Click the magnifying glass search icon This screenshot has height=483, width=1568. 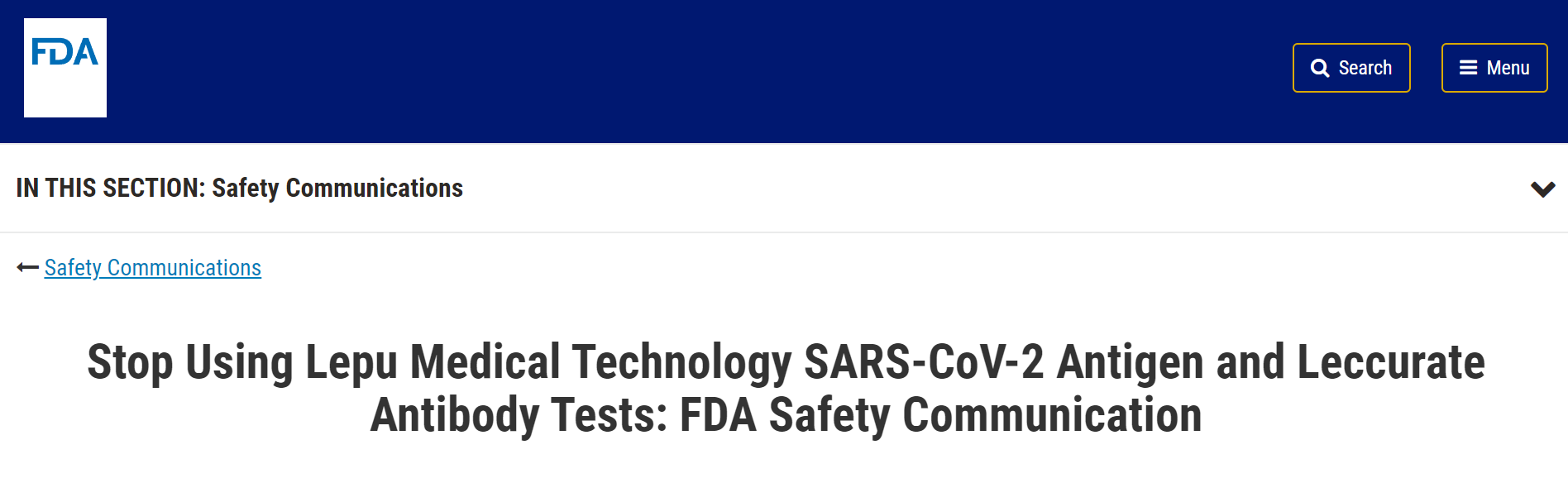coord(1320,68)
